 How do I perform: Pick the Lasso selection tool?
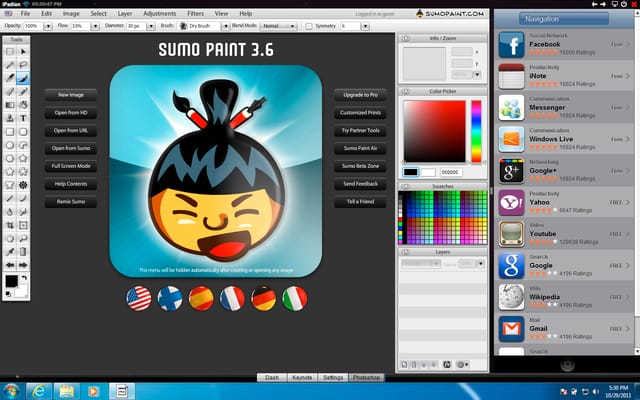click(23, 64)
